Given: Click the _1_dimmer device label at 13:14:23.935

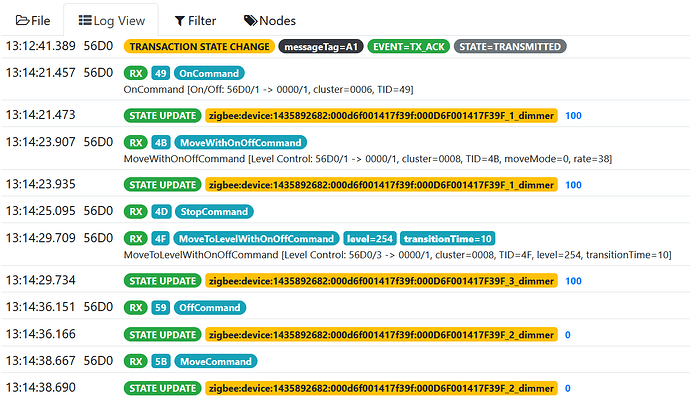Looking at the screenshot, I should click(x=381, y=185).
